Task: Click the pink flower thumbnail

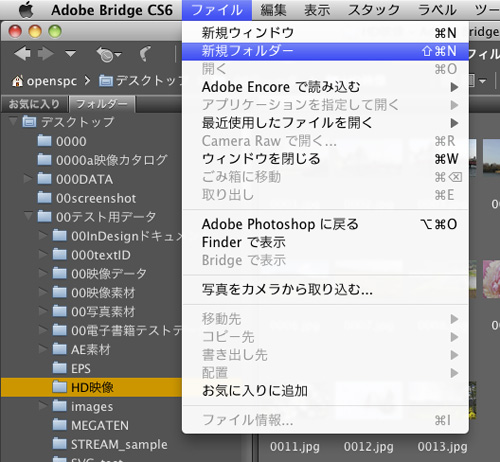Action: [492, 279]
